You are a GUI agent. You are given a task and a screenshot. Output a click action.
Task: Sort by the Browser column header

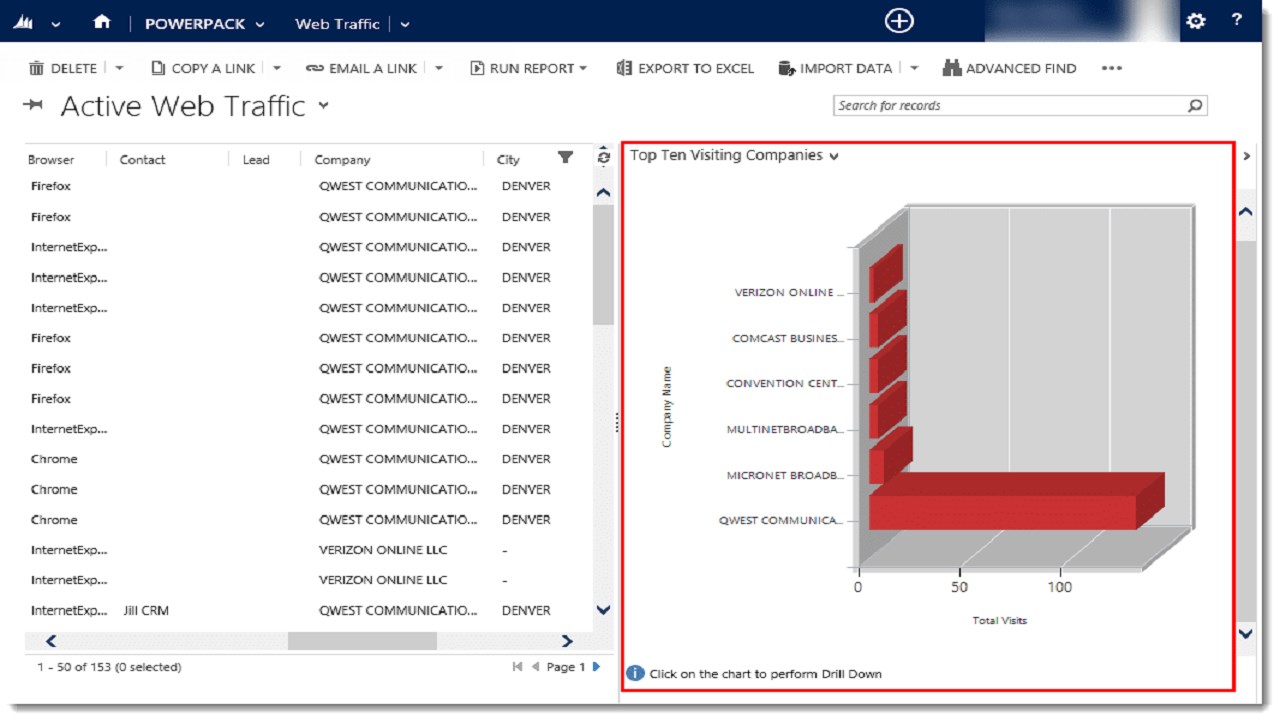click(x=51, y=159)
